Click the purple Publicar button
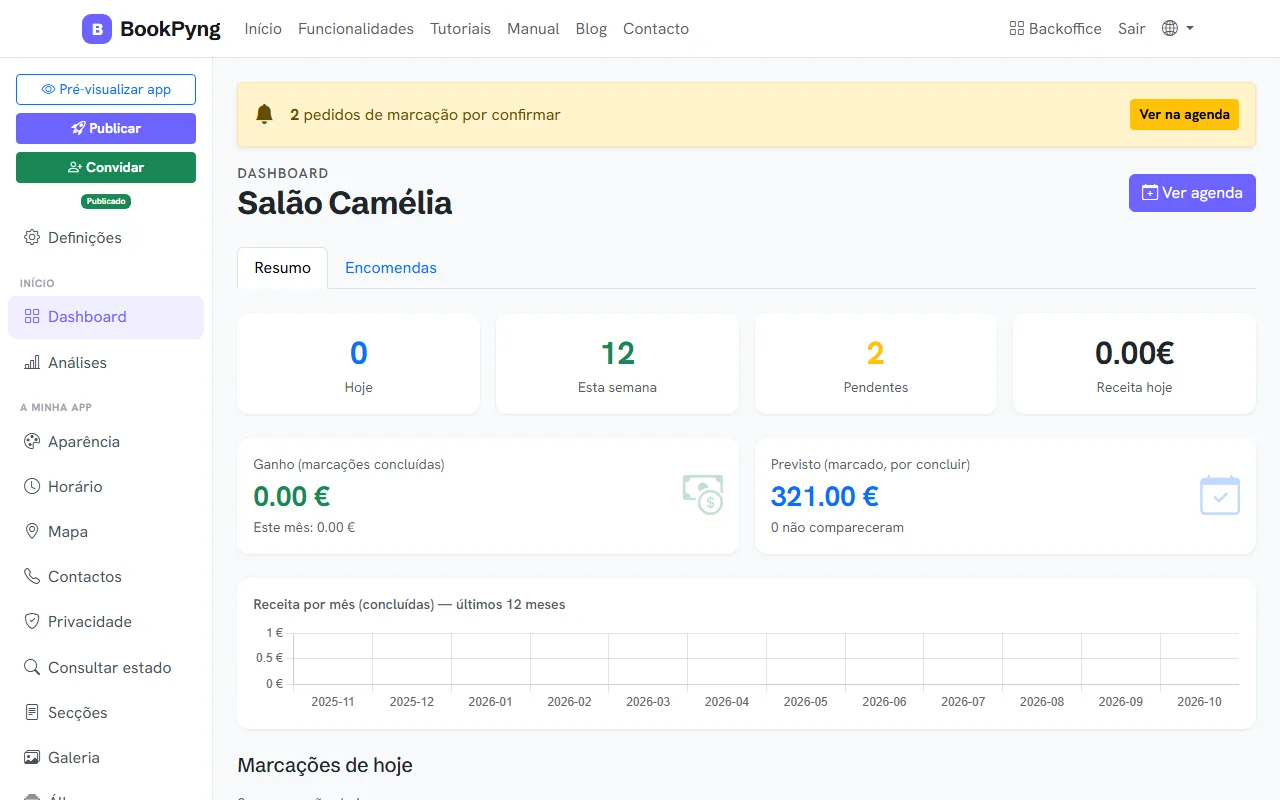 [106, 128]
